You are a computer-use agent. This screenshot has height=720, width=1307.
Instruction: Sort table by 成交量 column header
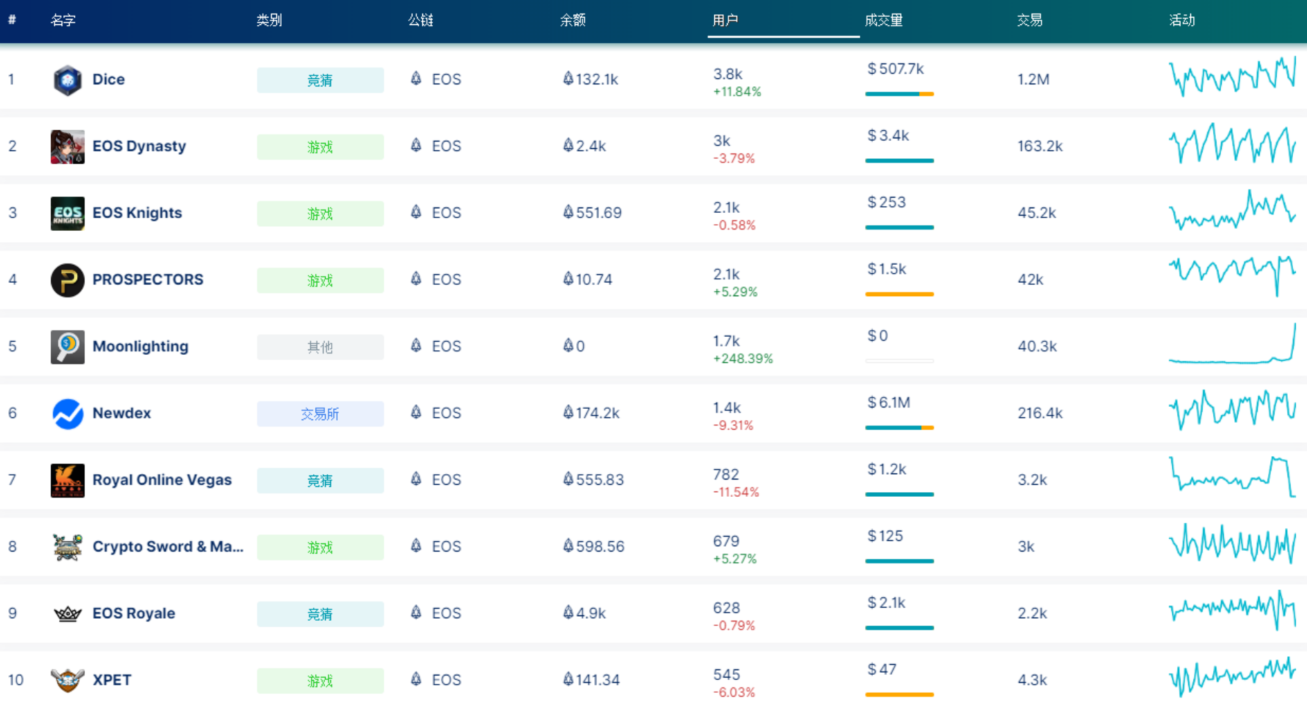click(x=884, y=20)
